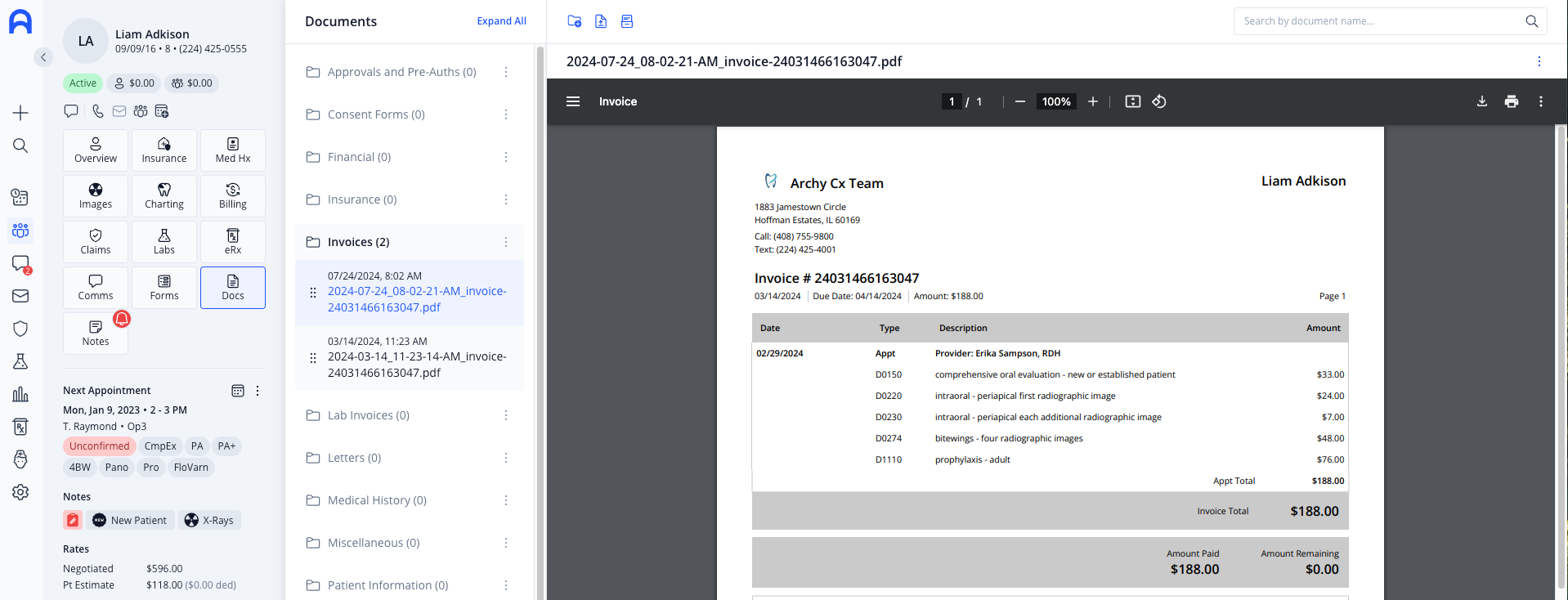Open the mail envelope icon in left rail
Image resolution: width=1568 pixels, height=600 pixels.
[x=20, y=296]
